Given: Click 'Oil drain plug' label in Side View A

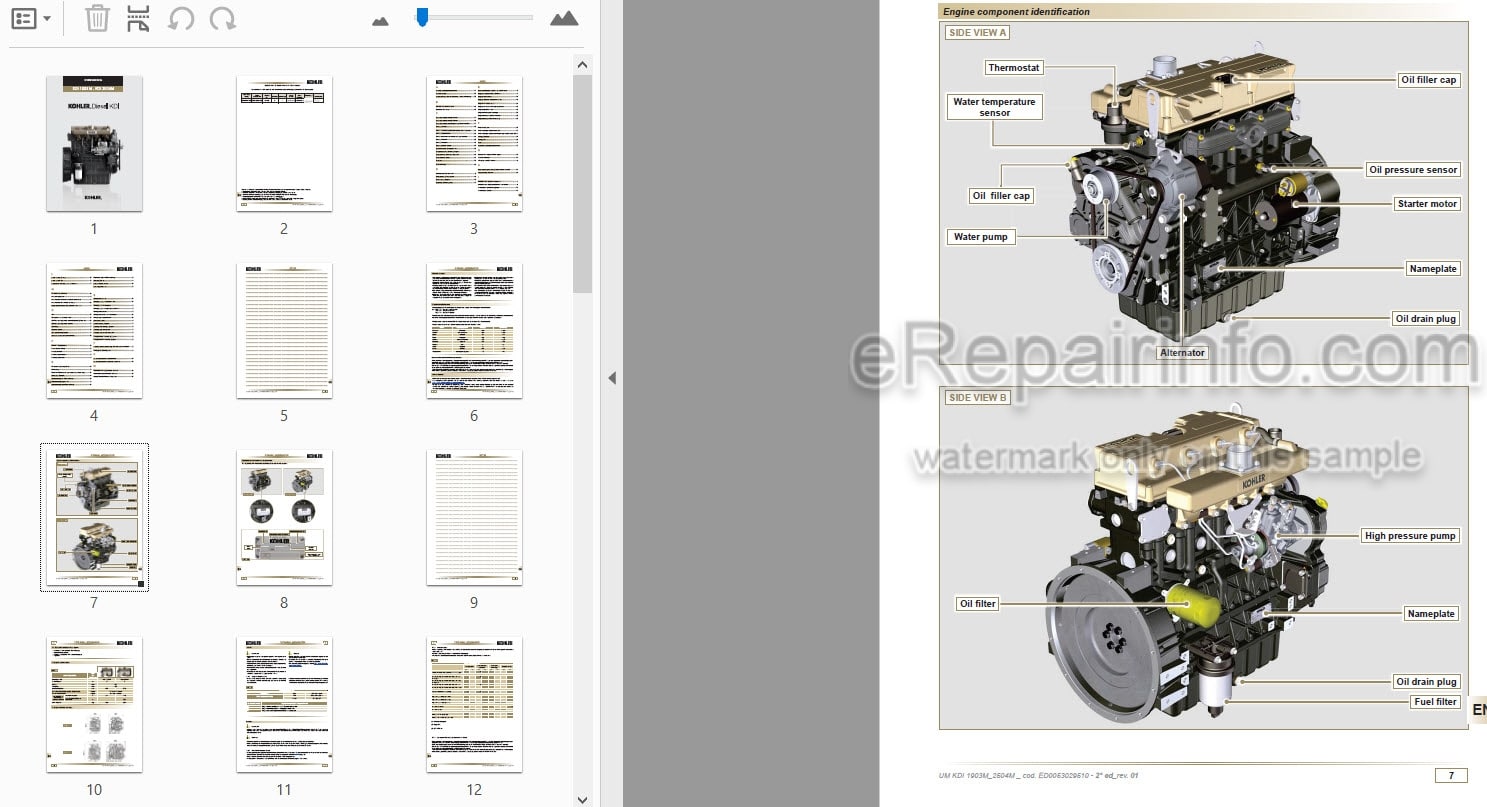Looking at the screenshot, I should tap(1426, 319).
